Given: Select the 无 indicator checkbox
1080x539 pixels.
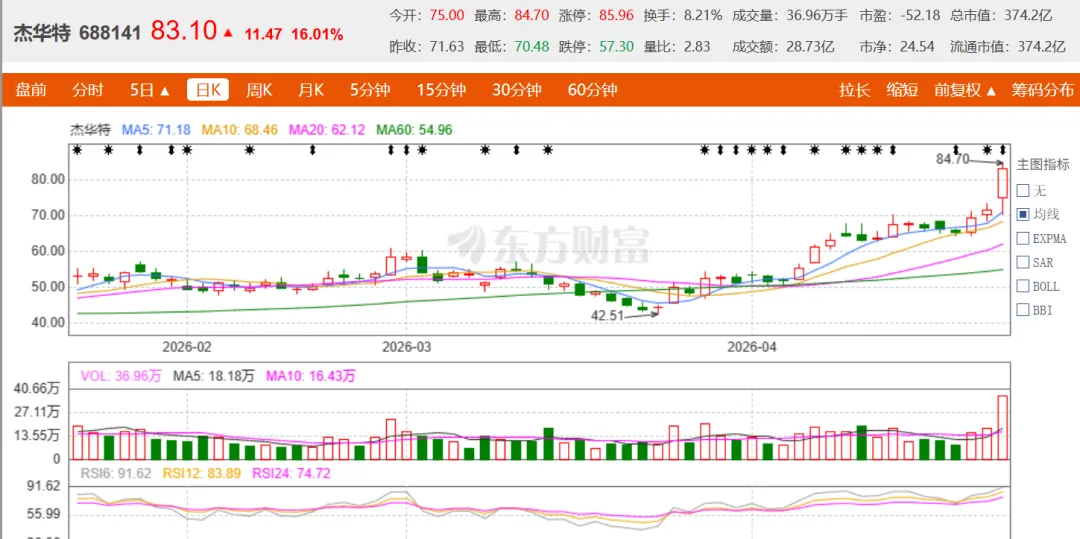Looking at the screenshot, I should pos(1023,190).
